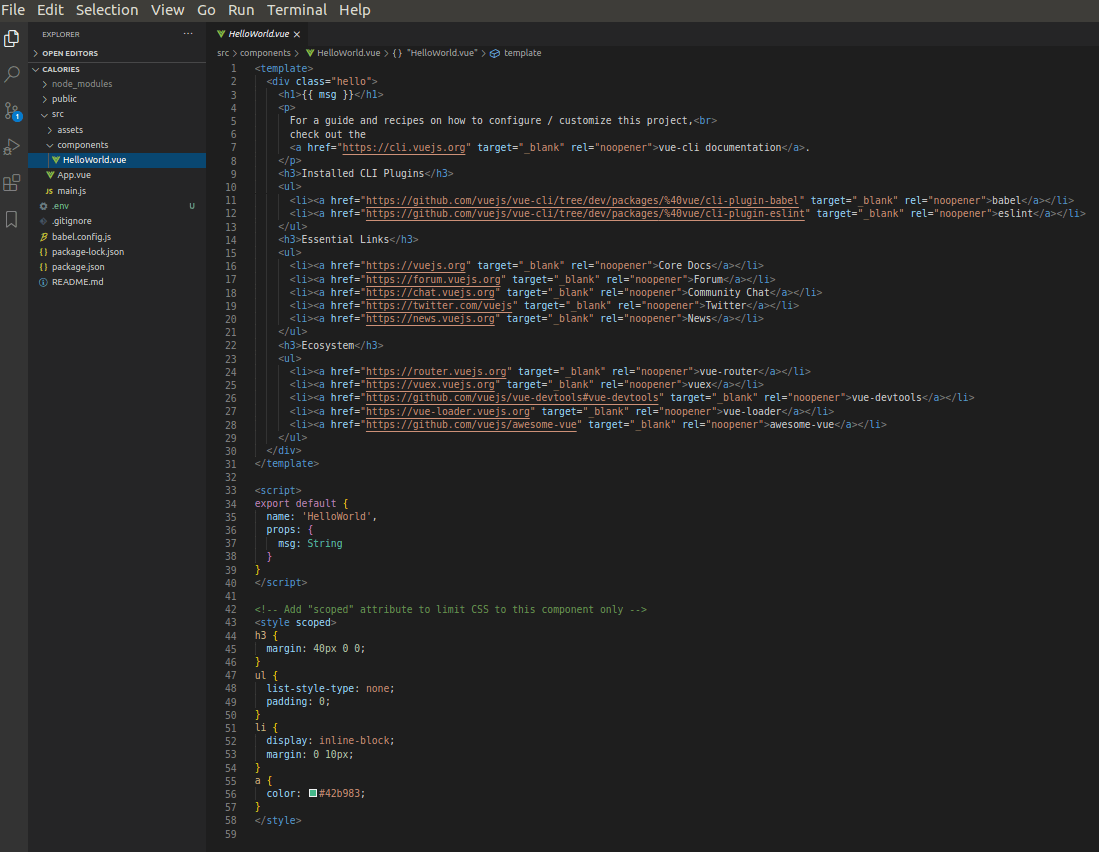1099x852 pixels.
Task: Open the Search view icon
Action: tap(12, 74)
